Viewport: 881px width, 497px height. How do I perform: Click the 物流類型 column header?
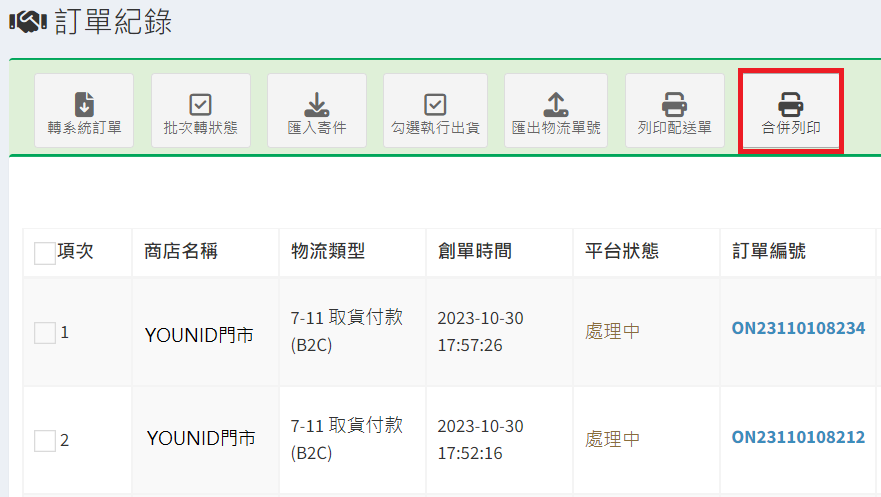pyautogui.click(x=328, y=252)
